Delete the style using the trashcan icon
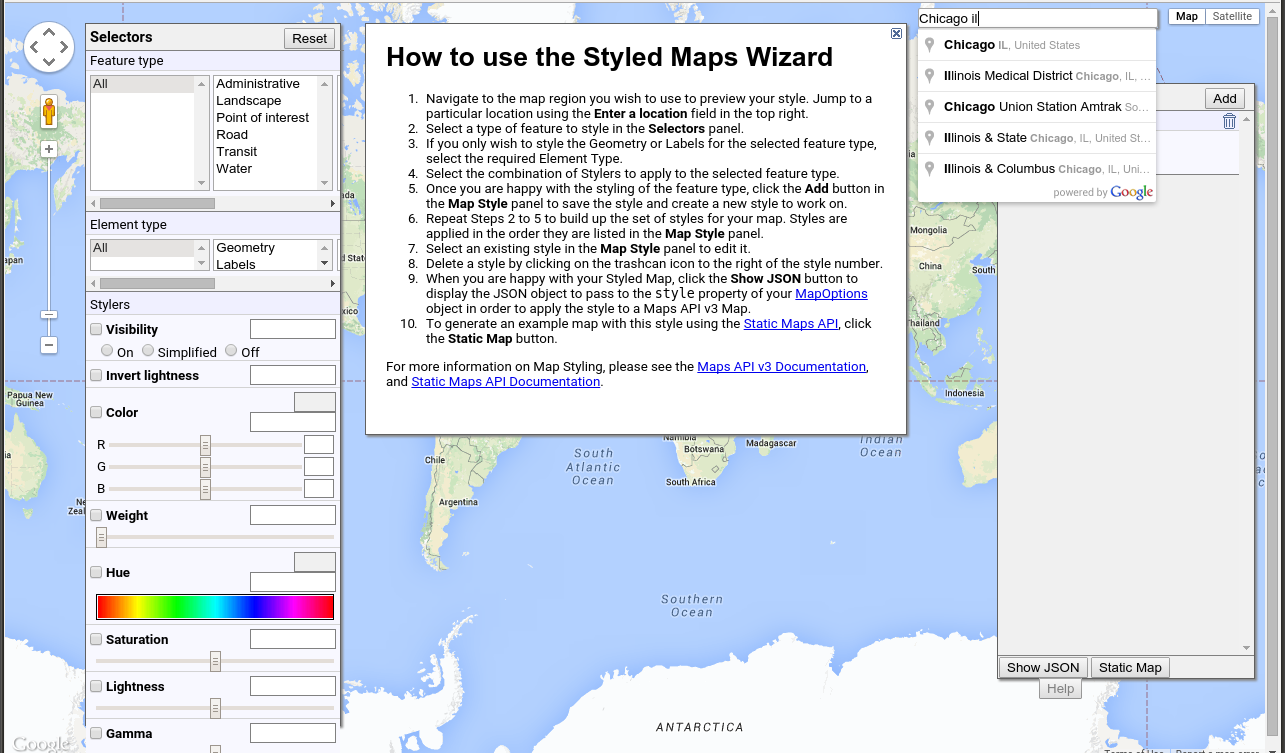The height and width of the screenshot is (753, 1285). [1230, 121]
